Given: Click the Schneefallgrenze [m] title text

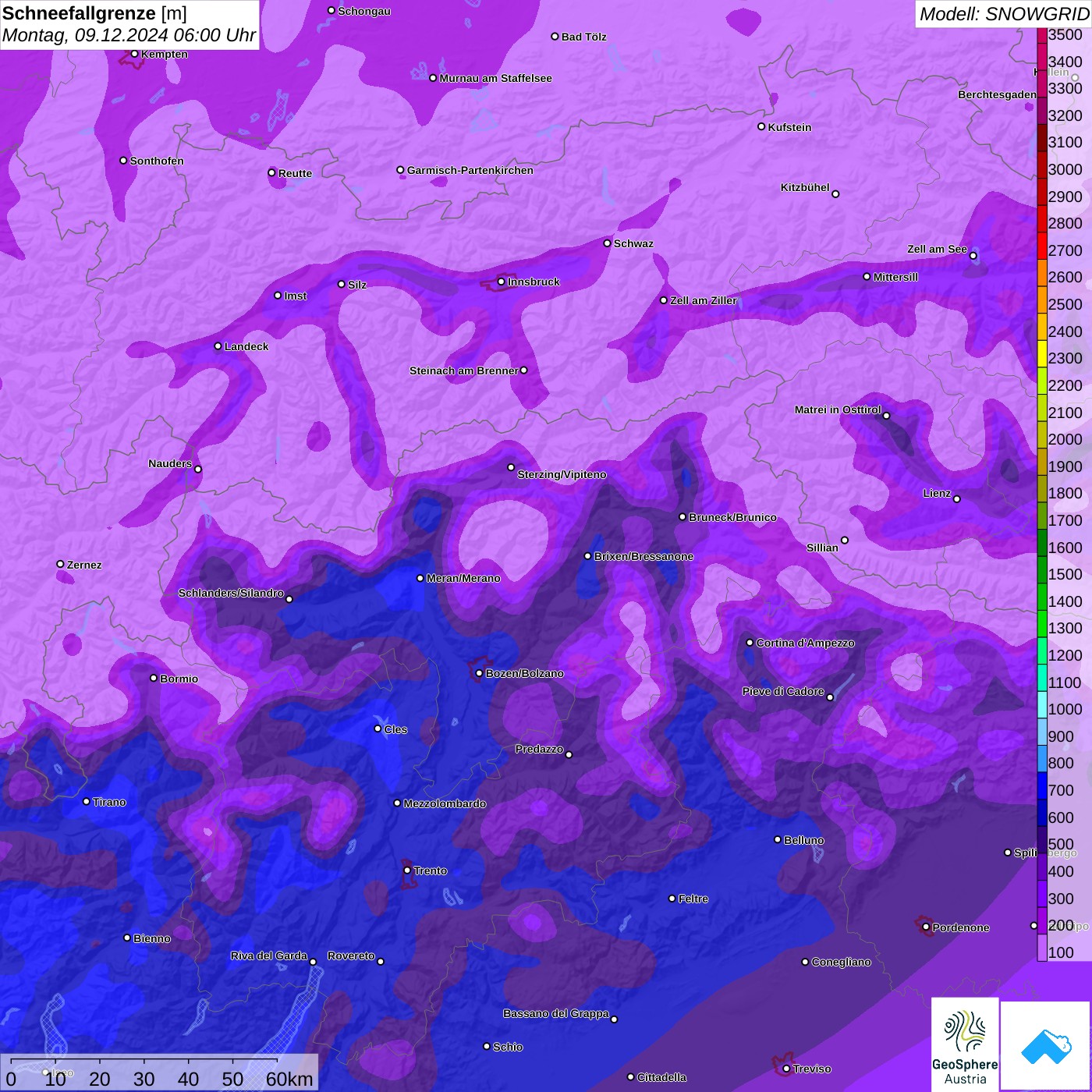Looking at the screenshot, I should coord(94,13).
